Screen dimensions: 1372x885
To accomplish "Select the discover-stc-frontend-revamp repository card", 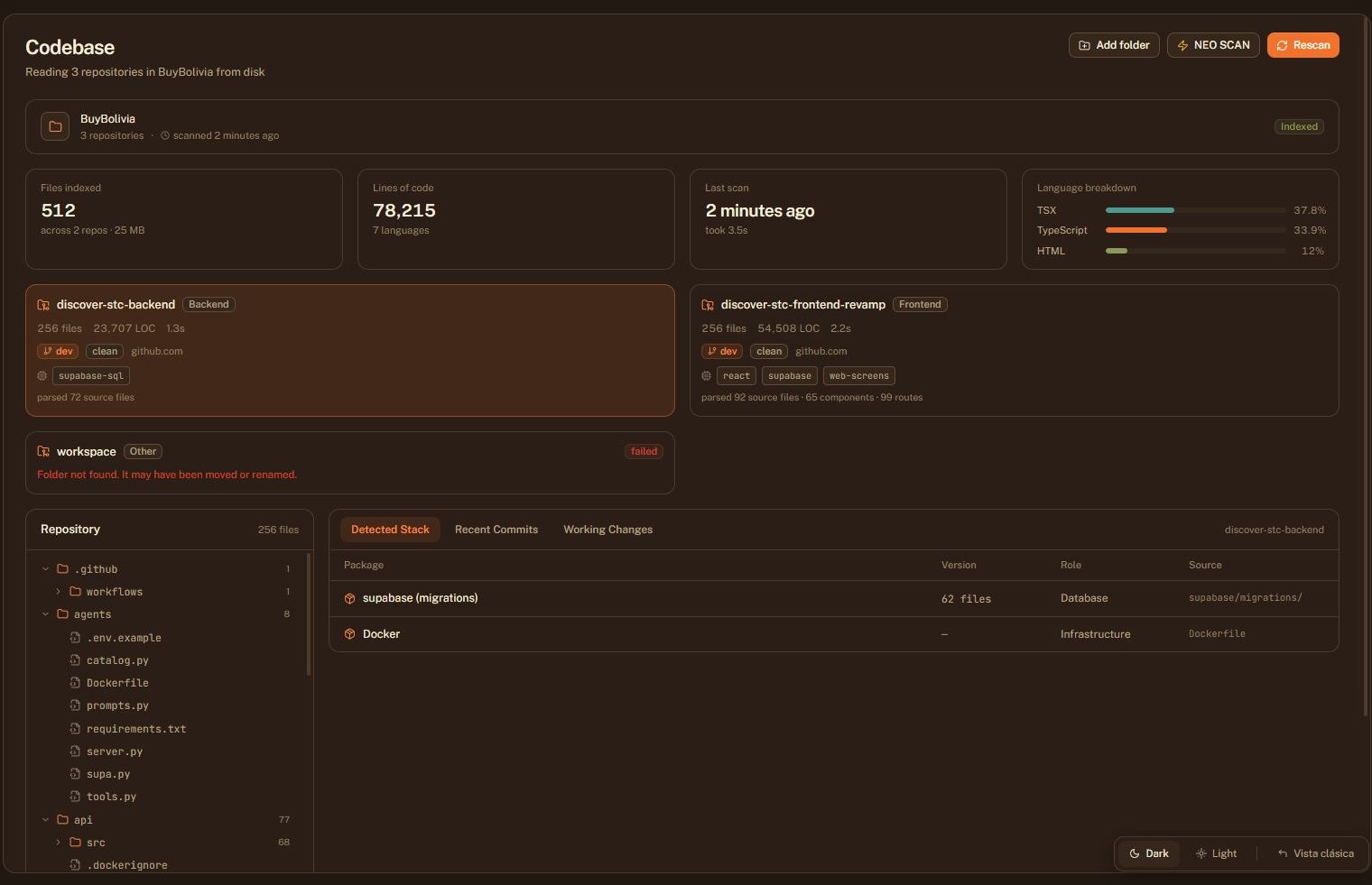I will pyautogui.click(x=1015, y=351).
